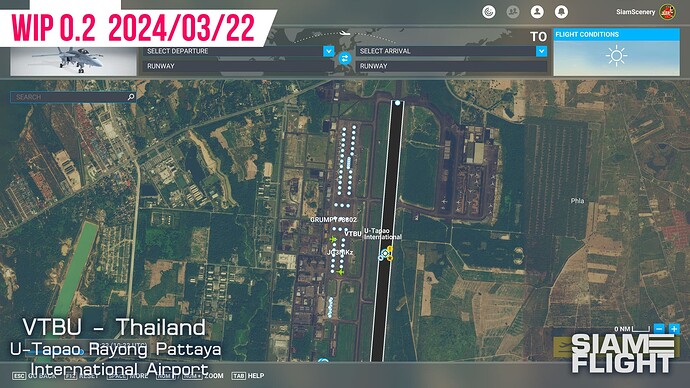Viewport: 690px width, 388px height.
Task: Expand the Select Arrival dropdown arrow
Action: point(541,51)
